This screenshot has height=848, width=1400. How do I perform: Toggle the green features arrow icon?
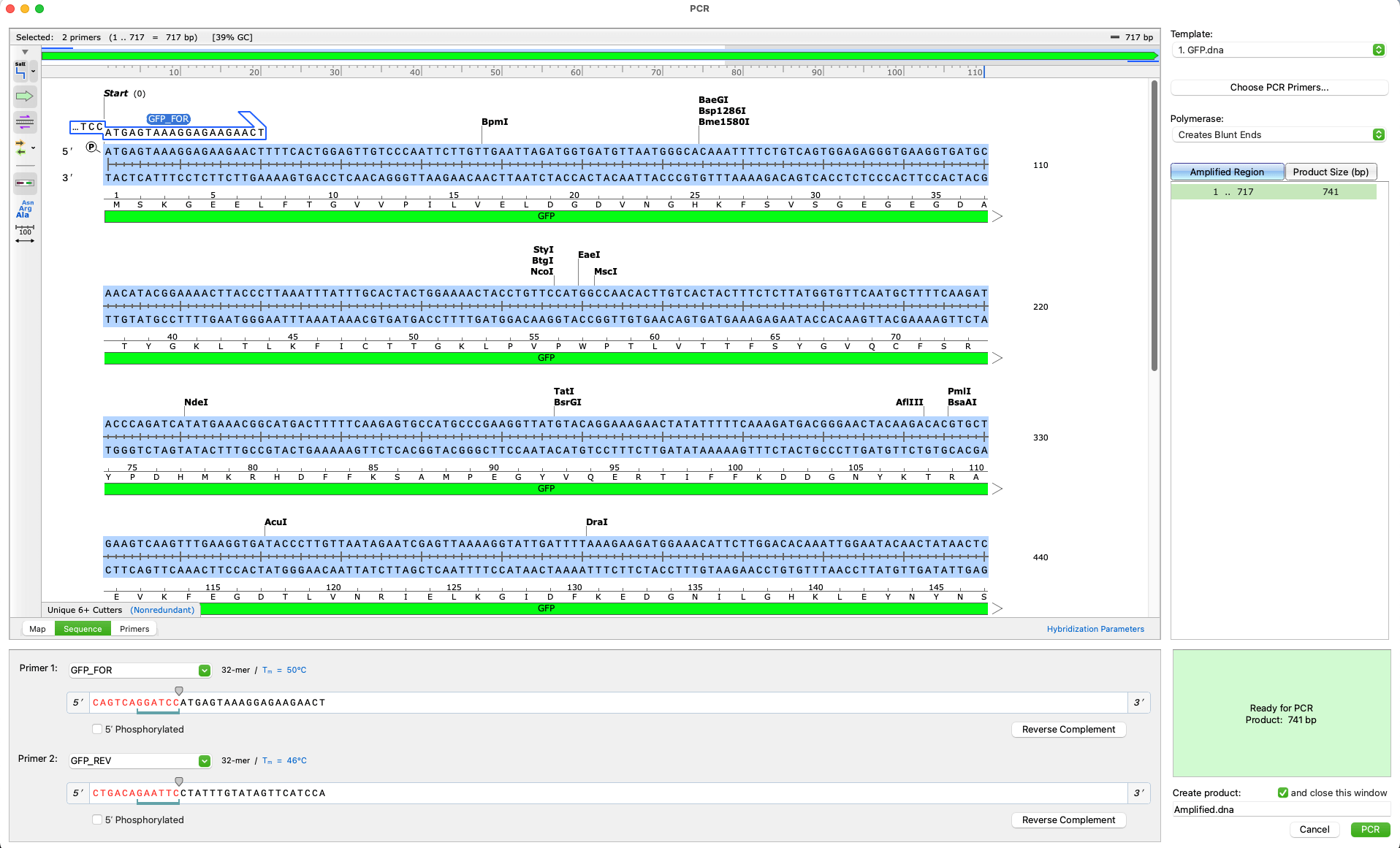[x=25, y=96]
